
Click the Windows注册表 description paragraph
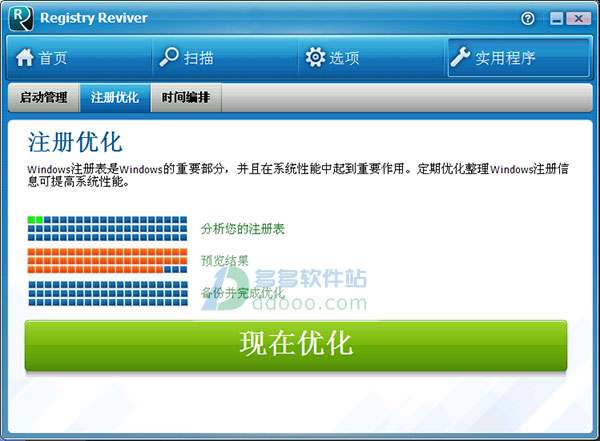point(298,175)
